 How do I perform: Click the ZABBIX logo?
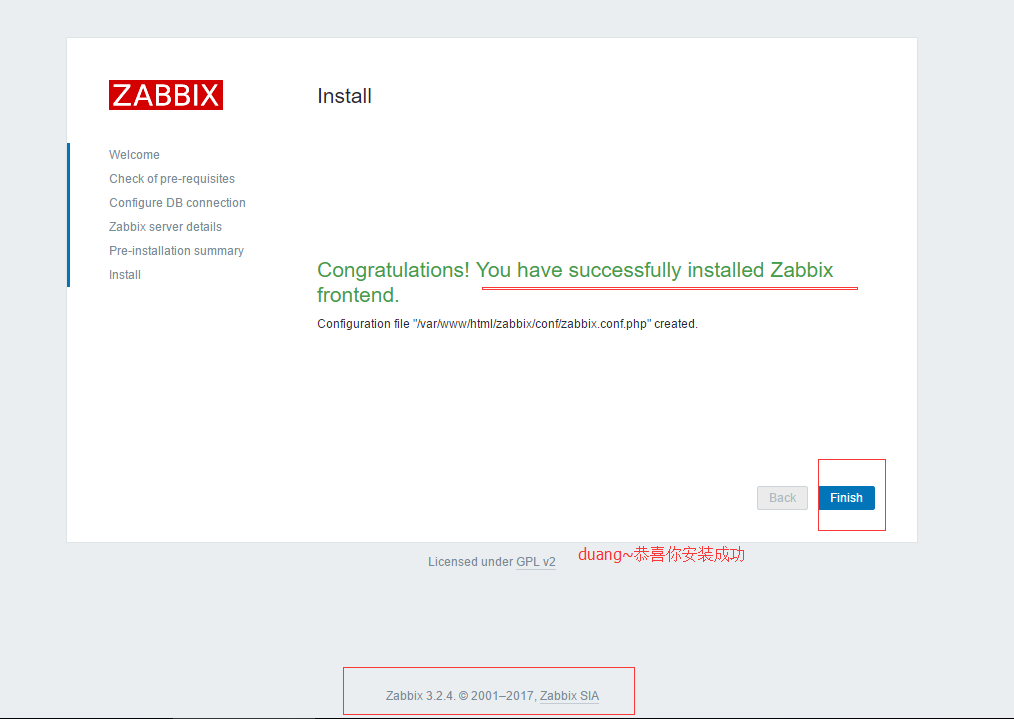tap(166, 95)
